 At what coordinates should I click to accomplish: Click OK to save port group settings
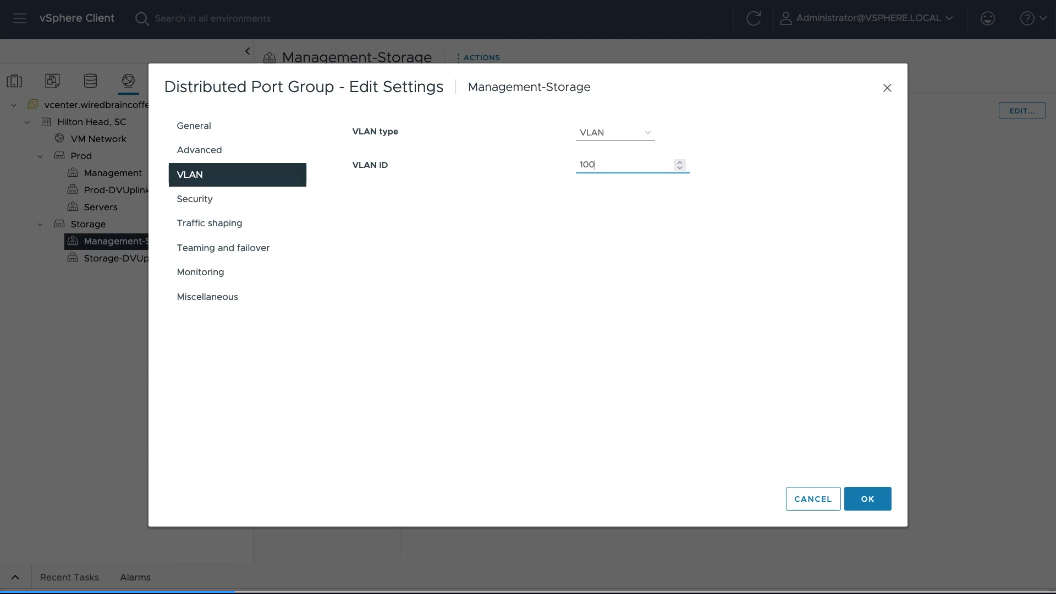[867, 499]
